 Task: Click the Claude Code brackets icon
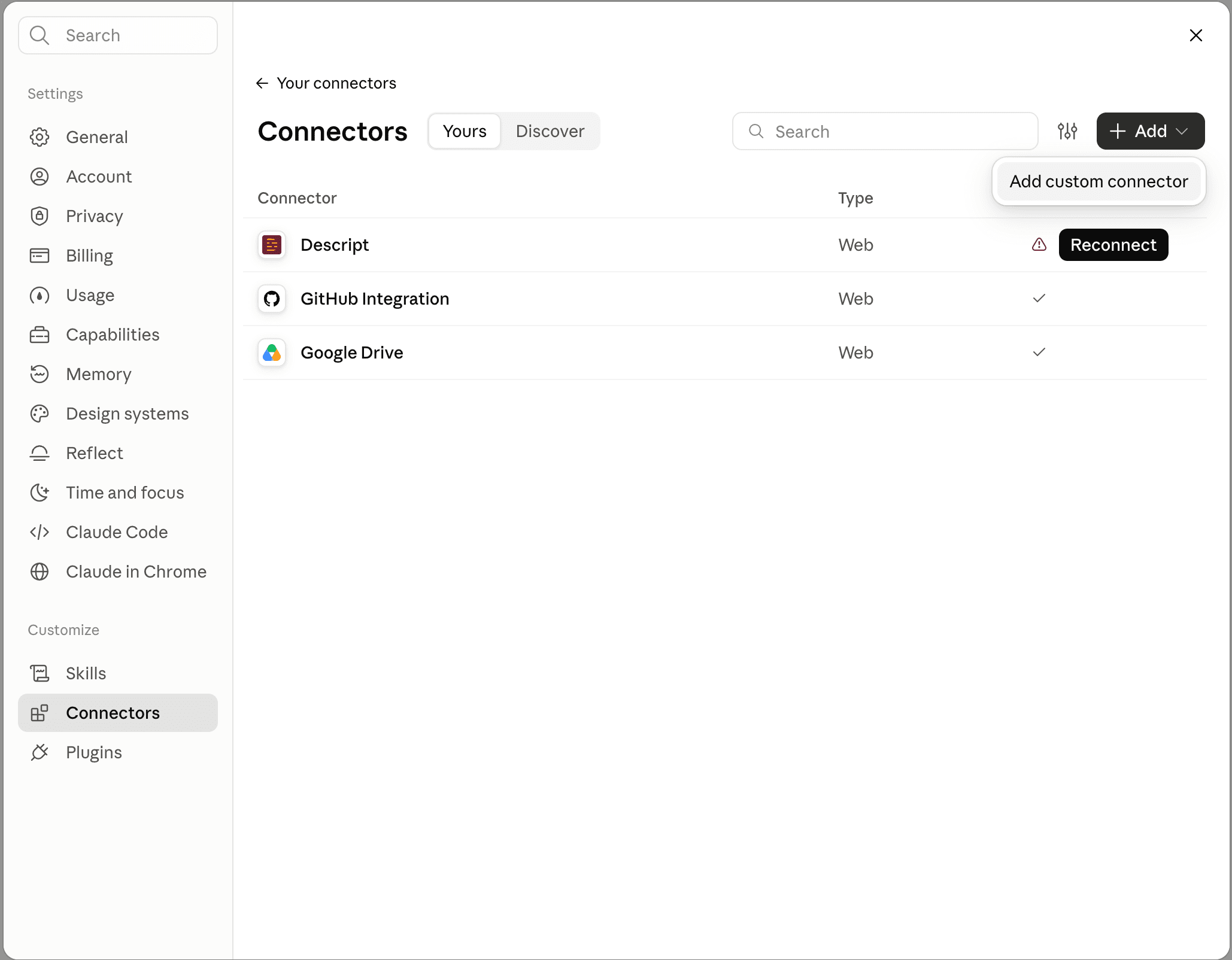click(x=40, y=532)
